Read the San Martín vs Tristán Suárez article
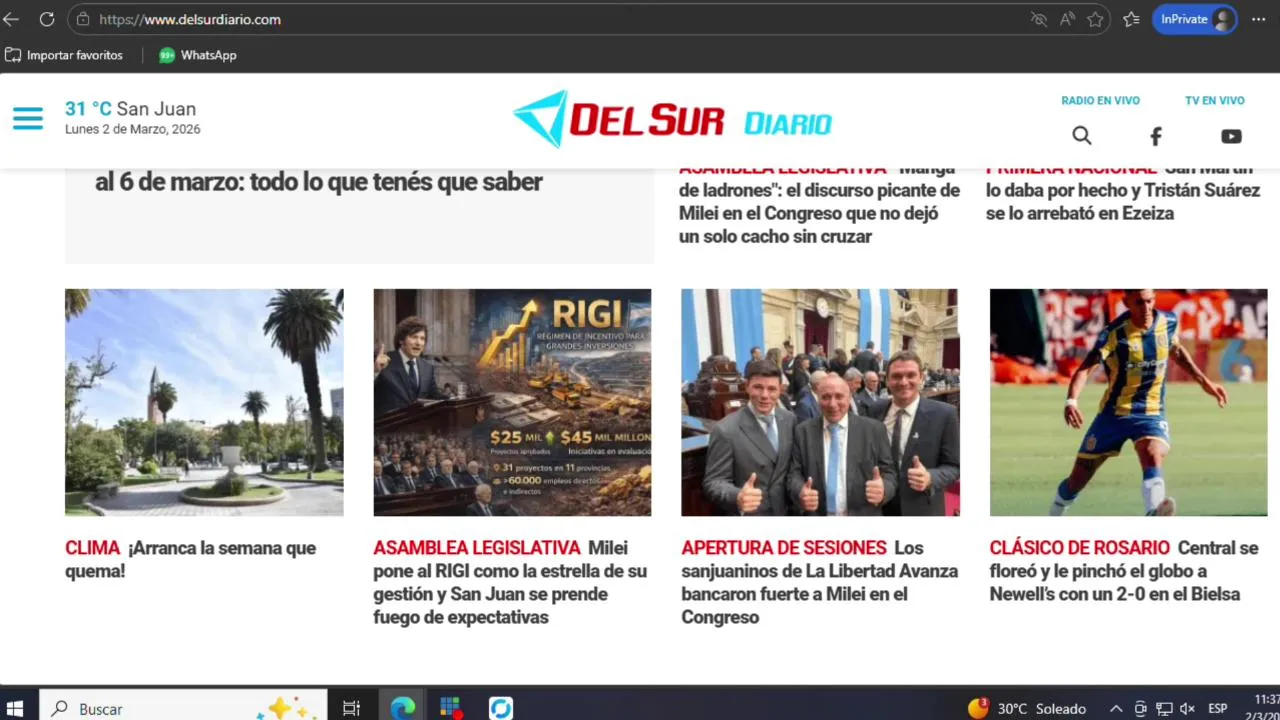Screen dimensions: 1280x720 coord(1123,191)
